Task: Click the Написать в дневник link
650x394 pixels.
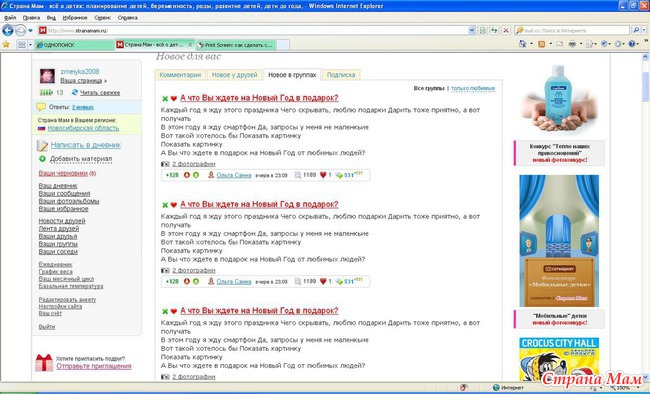Action: 86,145
